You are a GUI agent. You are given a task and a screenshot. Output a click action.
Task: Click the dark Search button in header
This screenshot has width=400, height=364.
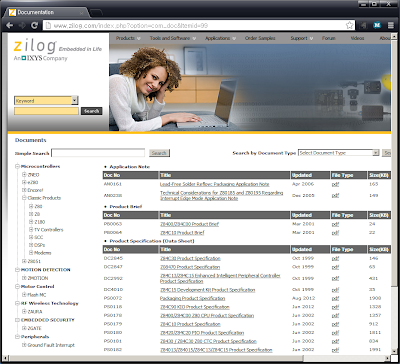(x=91, y=111)
